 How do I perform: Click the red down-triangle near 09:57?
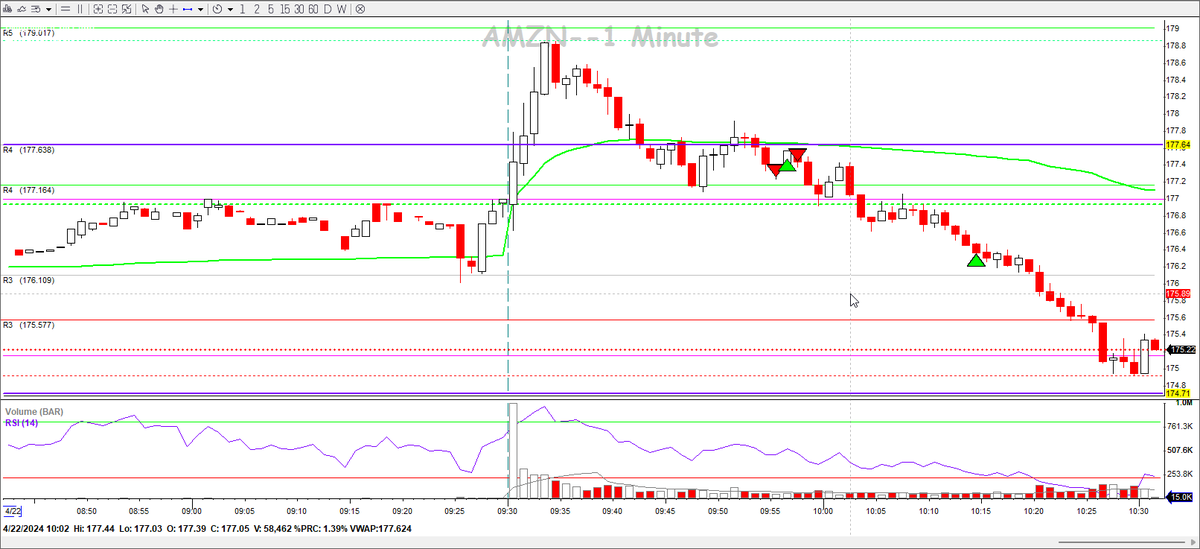pyautogui.click(x=797, y=155)
